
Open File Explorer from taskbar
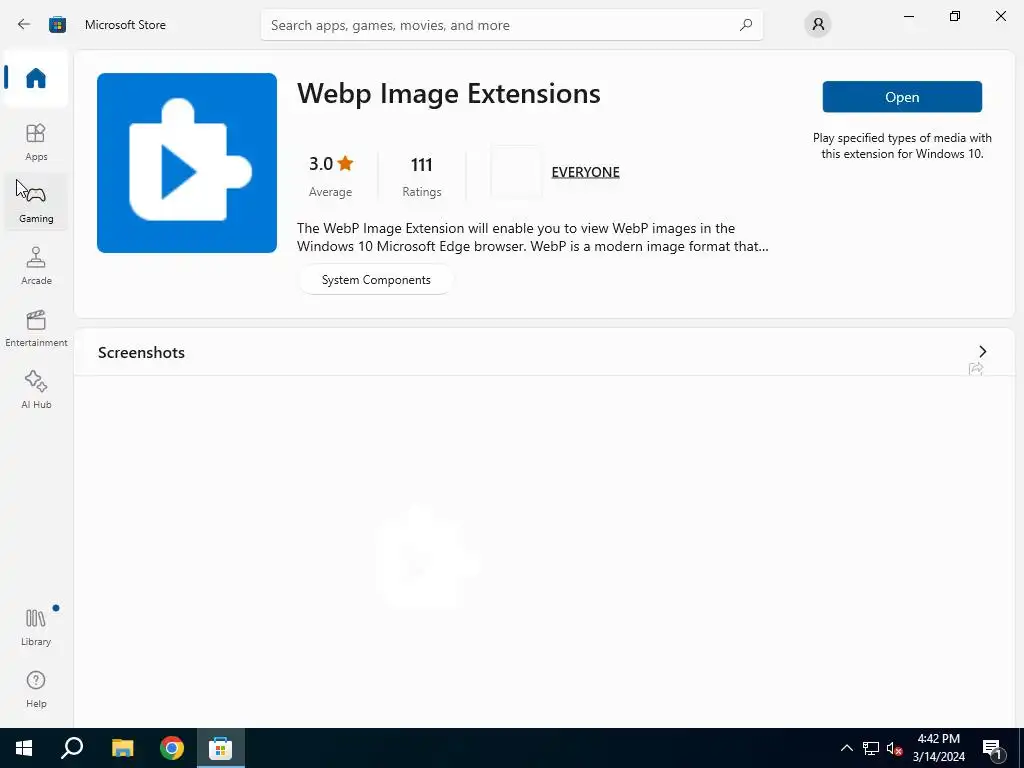(x=122, y=748)
